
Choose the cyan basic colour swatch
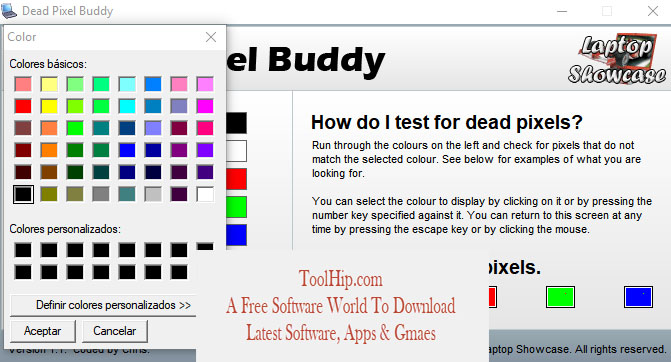127,106
